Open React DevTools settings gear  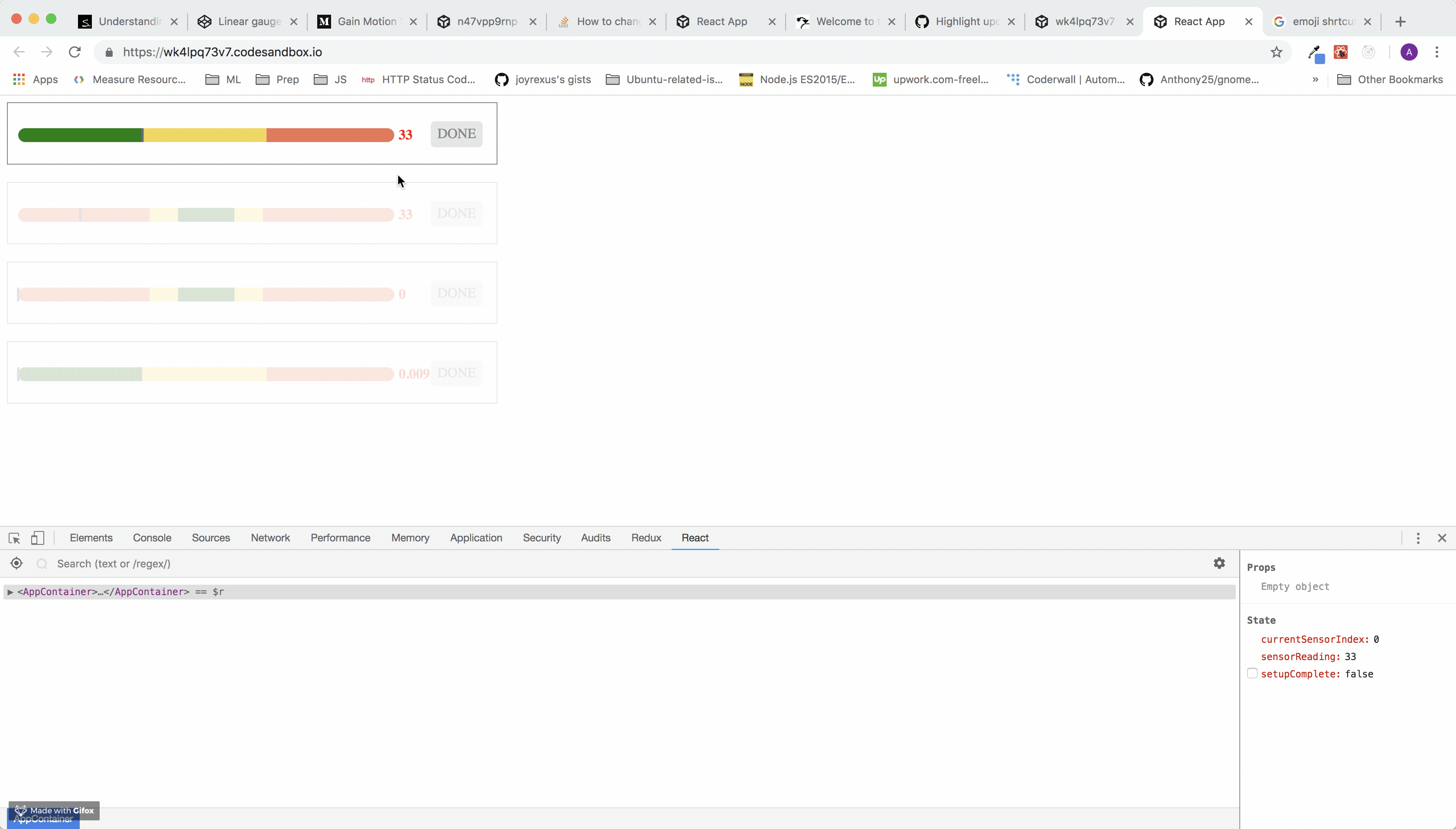[1219, 563]
